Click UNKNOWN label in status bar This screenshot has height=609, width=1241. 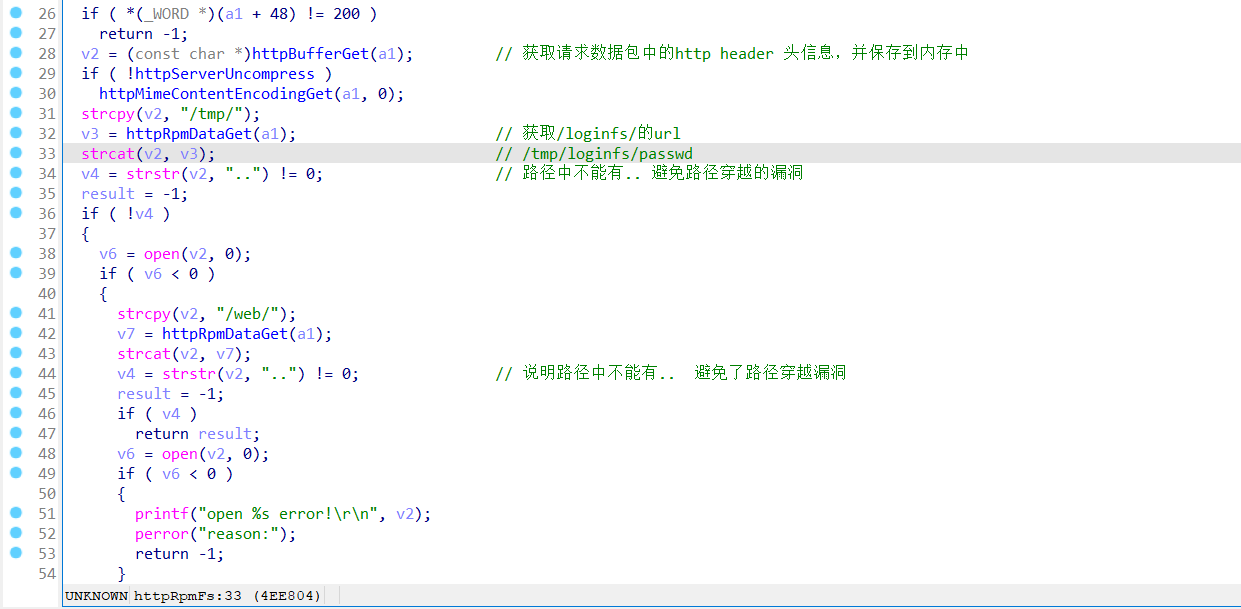coord(96,596)
